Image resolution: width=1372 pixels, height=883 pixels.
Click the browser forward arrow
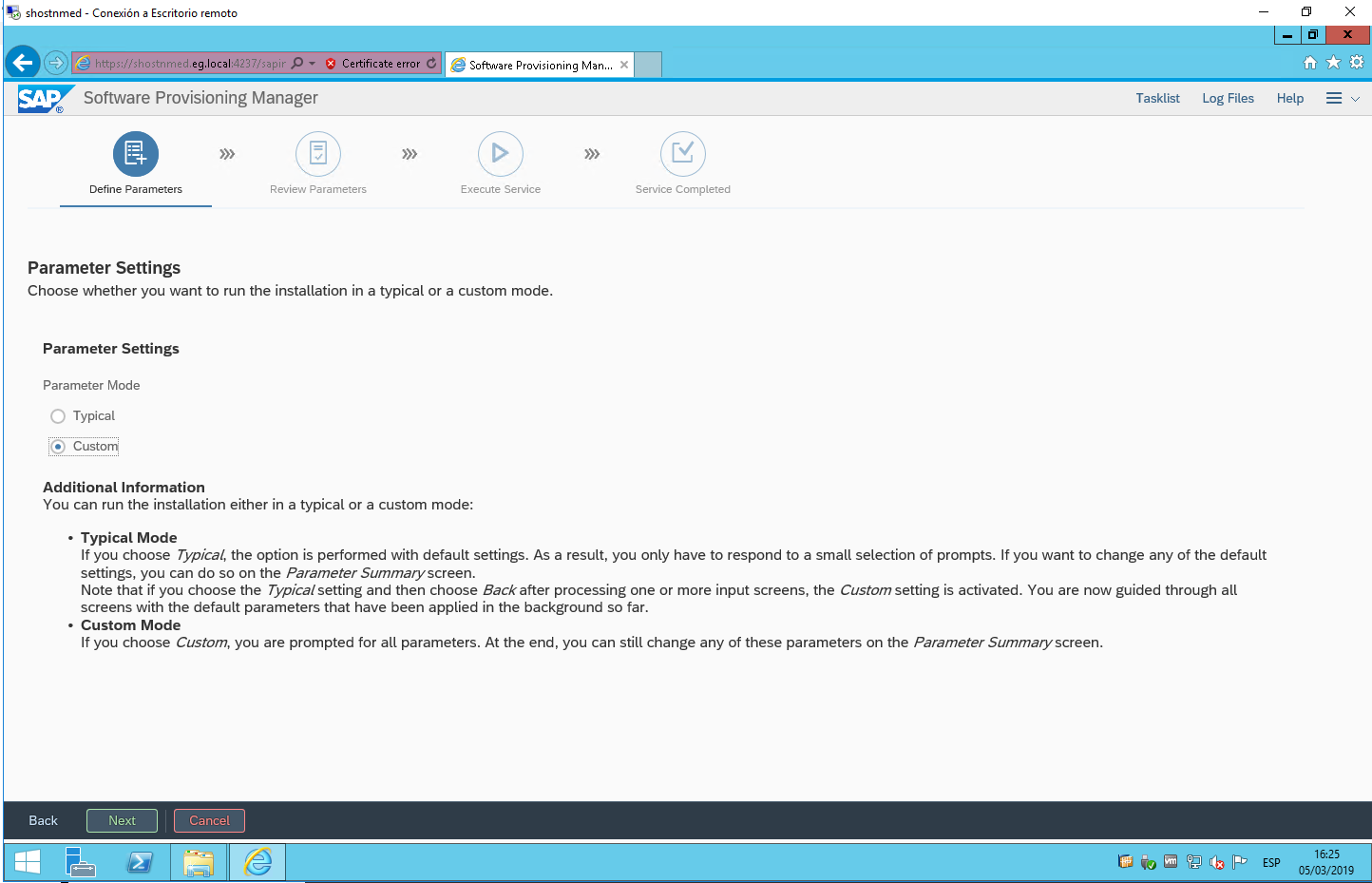pos(56,63)
